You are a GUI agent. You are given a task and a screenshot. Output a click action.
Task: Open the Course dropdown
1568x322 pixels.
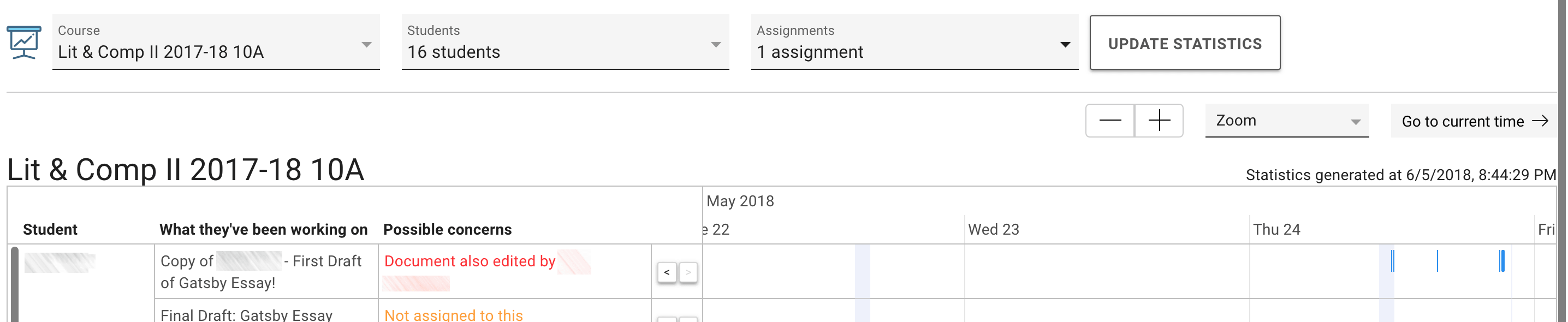216,43
